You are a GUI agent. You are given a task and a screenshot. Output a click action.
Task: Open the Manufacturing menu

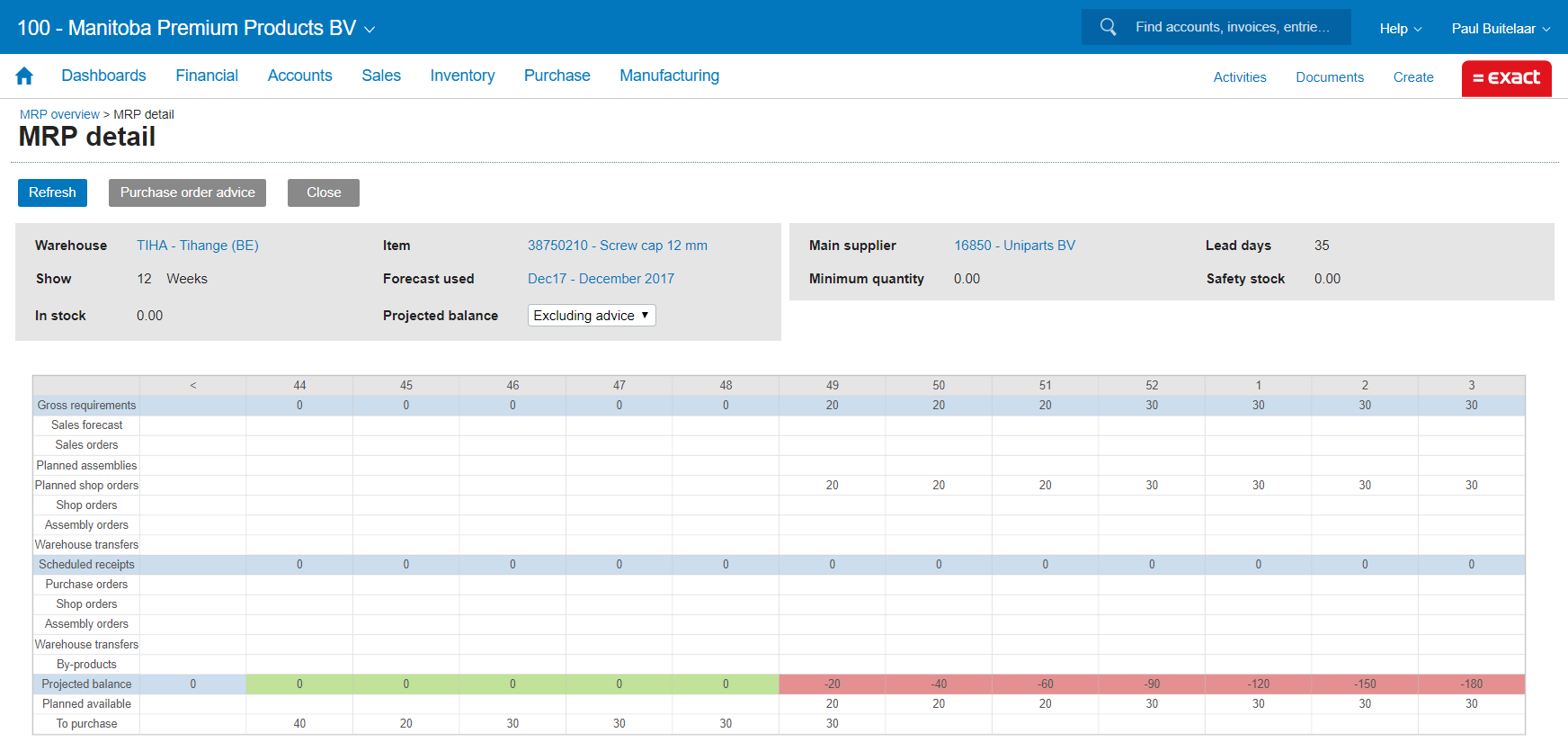coord(669,76)
